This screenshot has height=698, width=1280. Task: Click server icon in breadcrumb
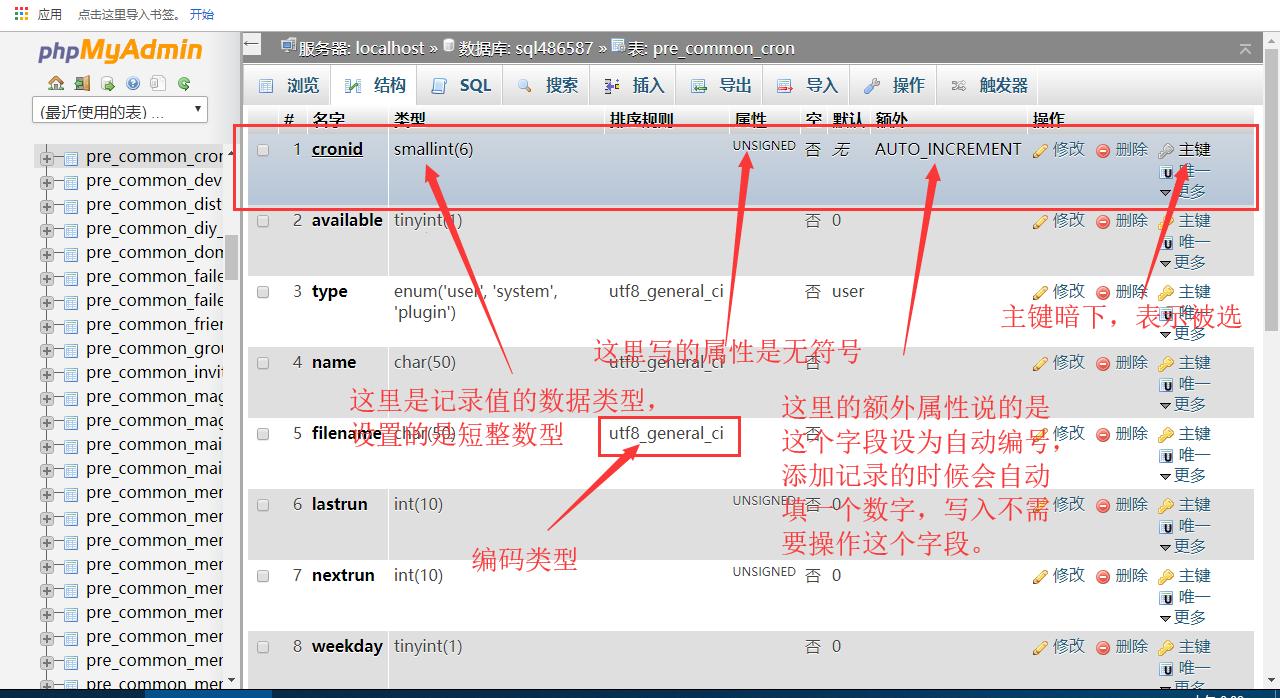coord(288,46)
